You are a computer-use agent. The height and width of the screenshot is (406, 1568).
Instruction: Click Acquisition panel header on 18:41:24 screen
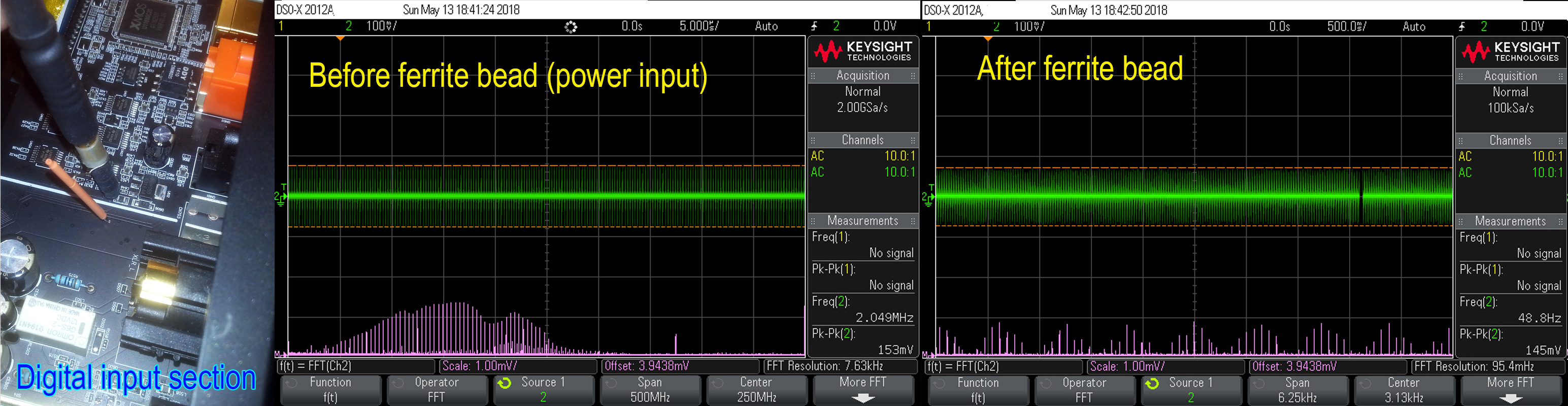coord(862,76)
